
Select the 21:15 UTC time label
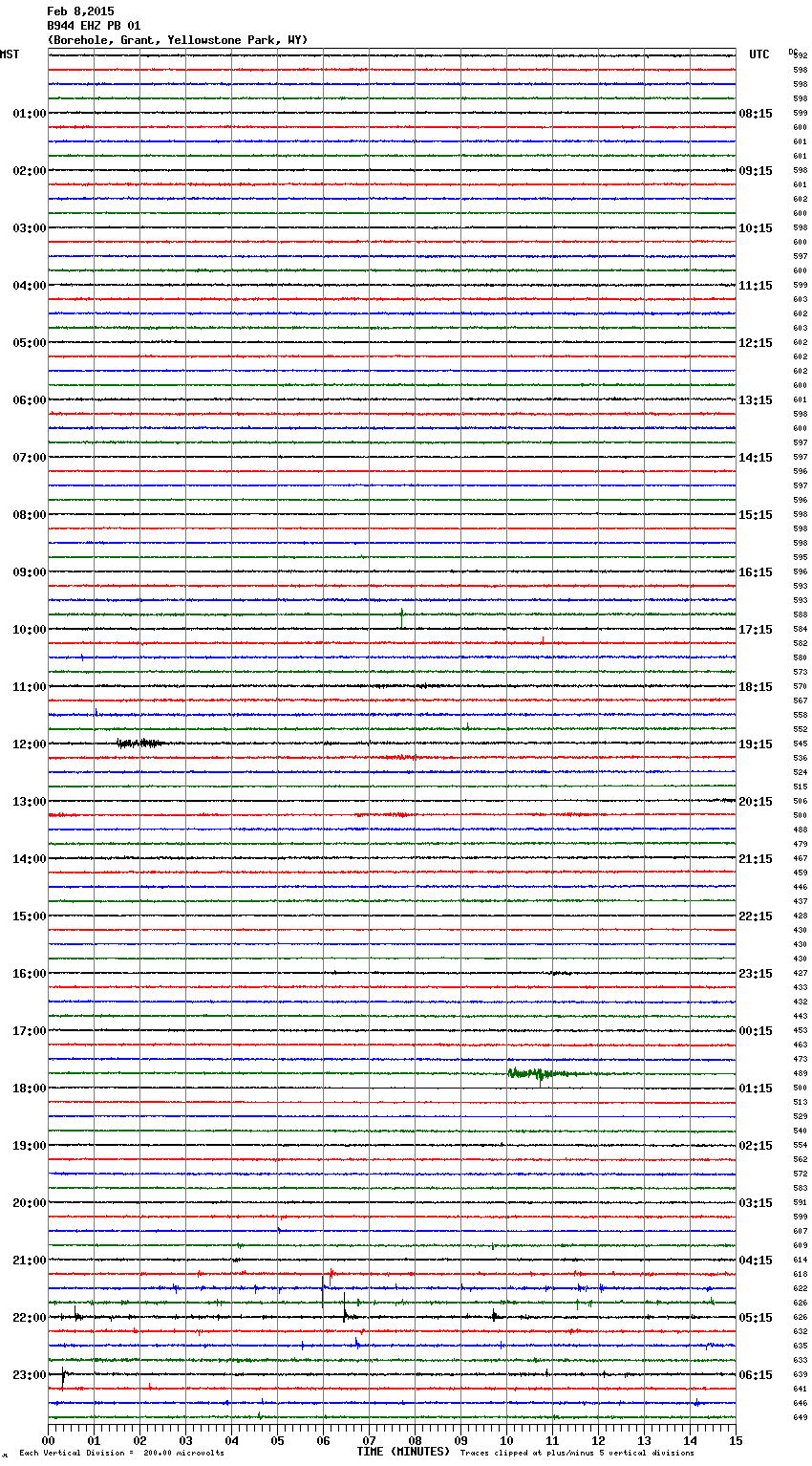(x=756, y=859)
